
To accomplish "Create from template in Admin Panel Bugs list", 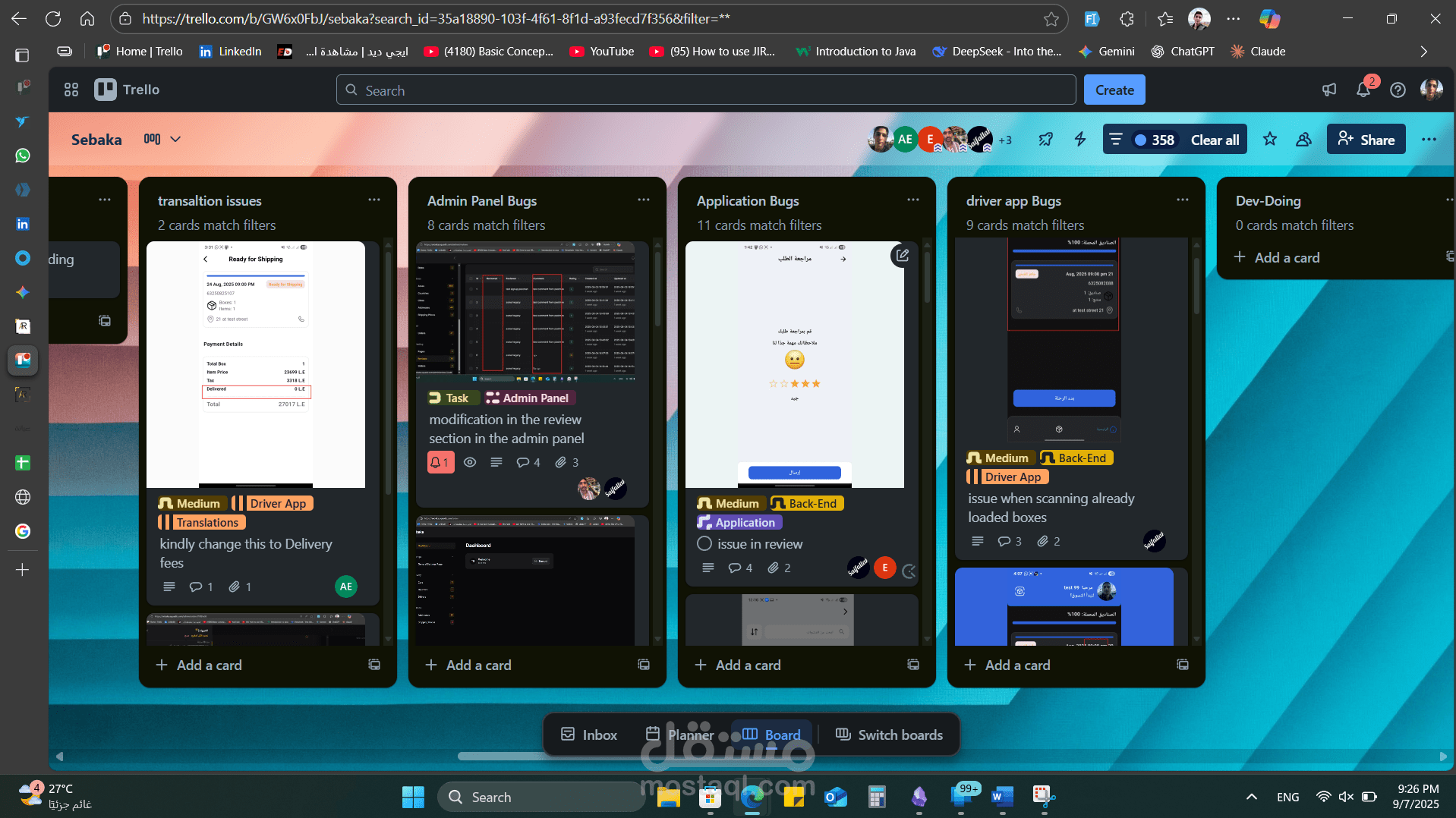I will pyautogui.click(x=644, y=665).
